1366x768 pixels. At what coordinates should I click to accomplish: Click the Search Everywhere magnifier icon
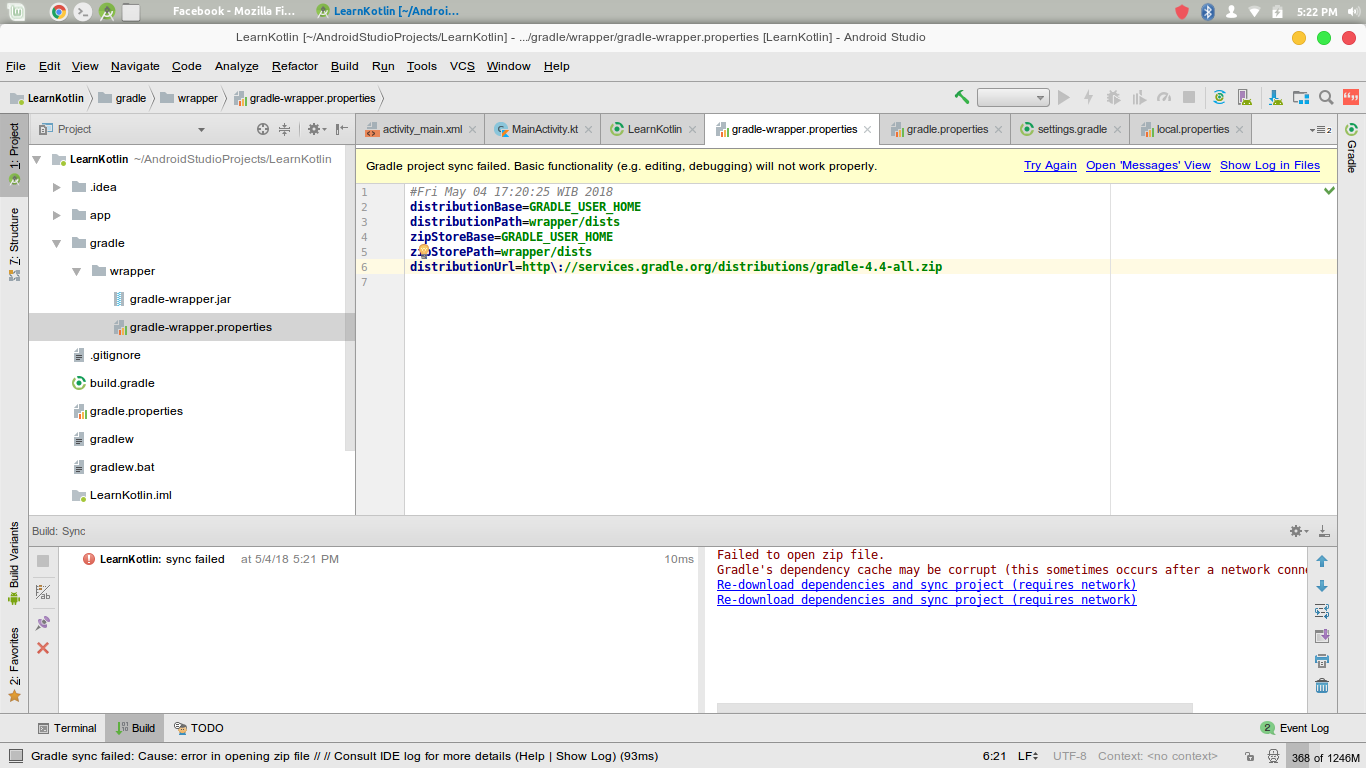coord(1326,97)
